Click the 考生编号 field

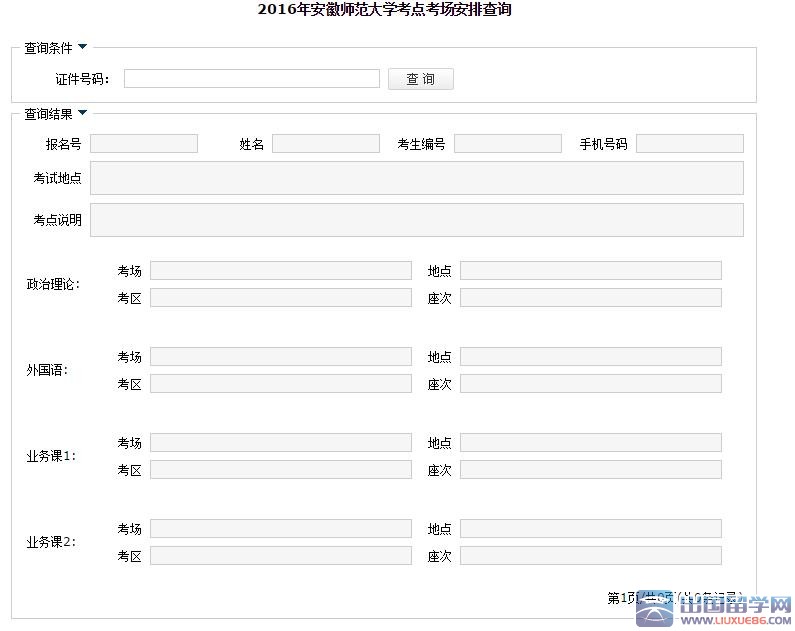click(x=507, y=144)
